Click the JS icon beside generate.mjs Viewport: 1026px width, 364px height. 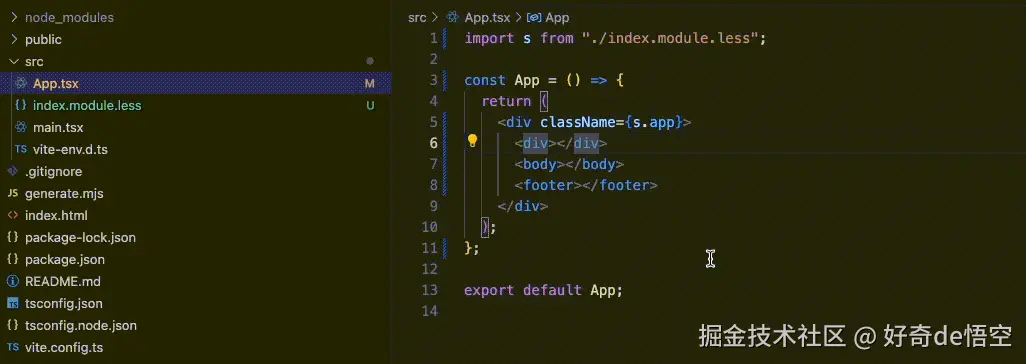click(x=12, y=194)
